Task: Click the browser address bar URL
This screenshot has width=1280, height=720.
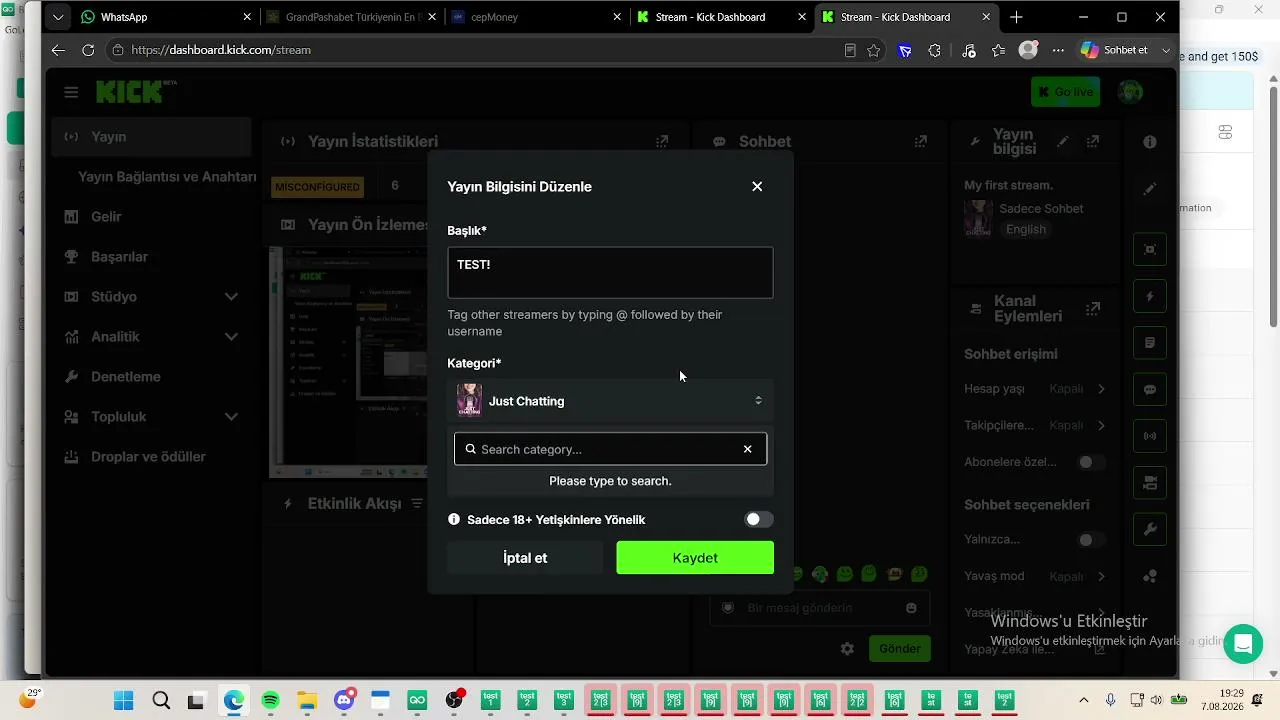Action: coord(221,50)
